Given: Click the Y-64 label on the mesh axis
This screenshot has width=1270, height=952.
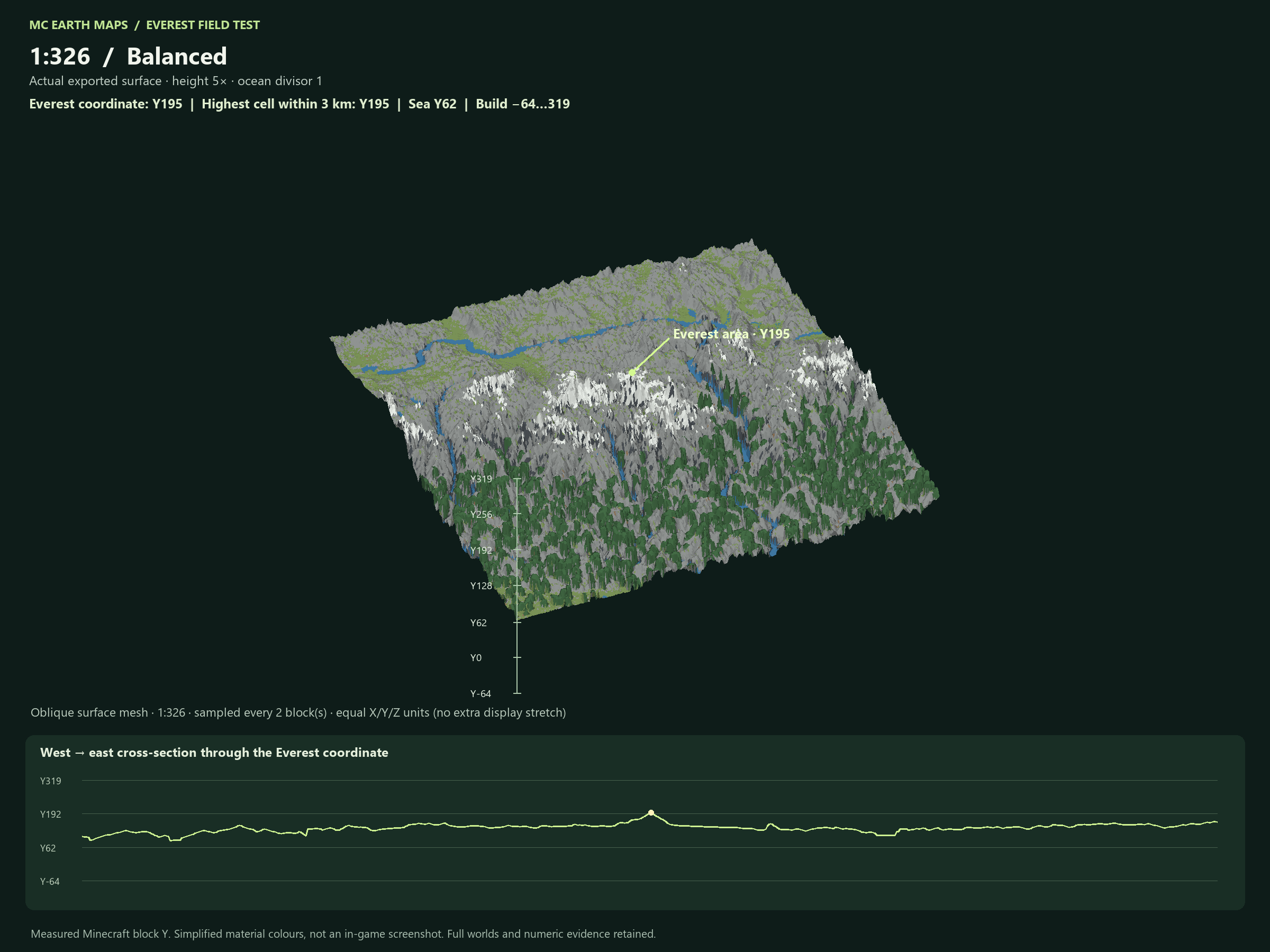Looking at the screenshot, I should [x=480, y=694].
